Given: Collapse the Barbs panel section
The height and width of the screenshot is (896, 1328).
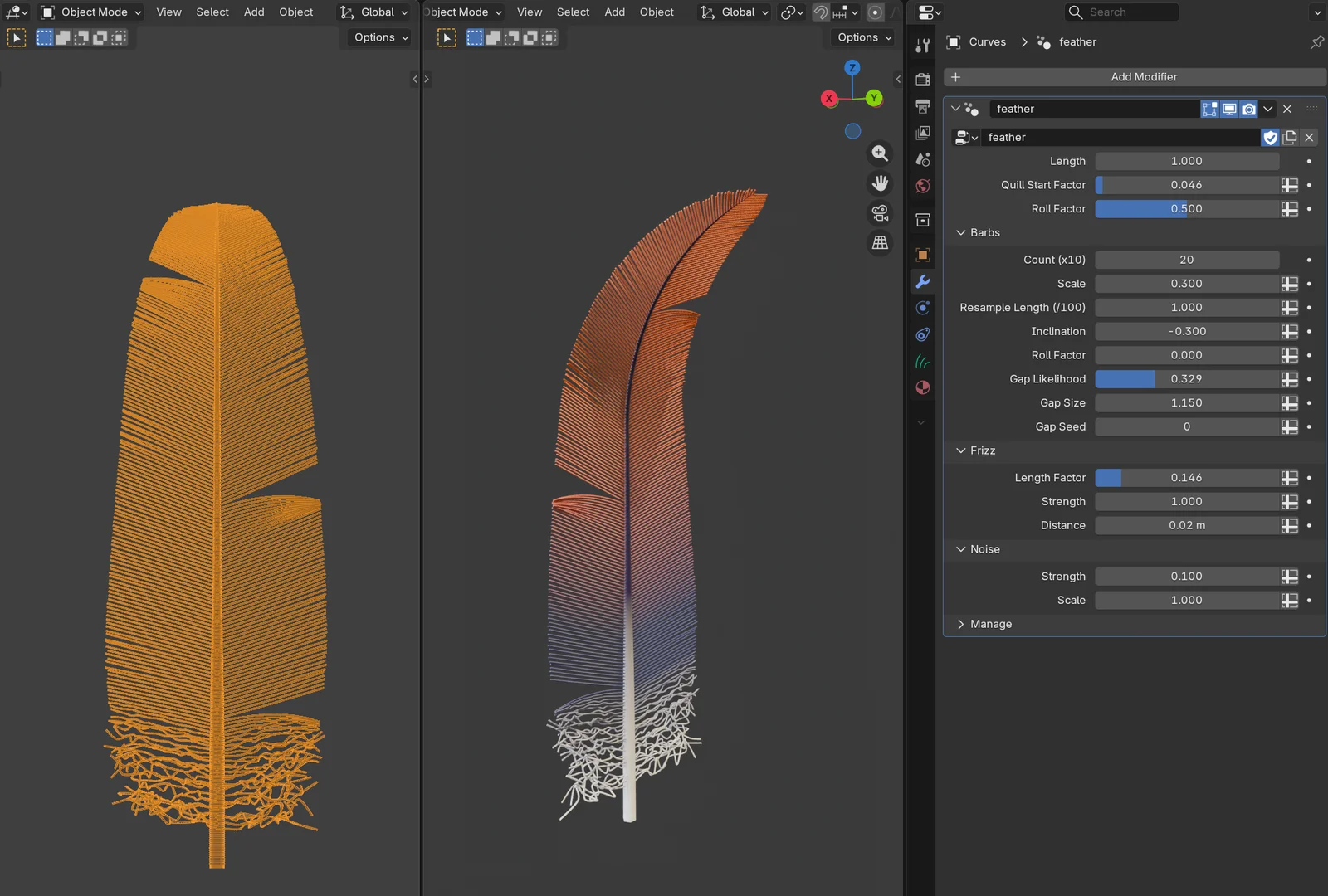Looking at the screenshot, I should coord(961,233).
